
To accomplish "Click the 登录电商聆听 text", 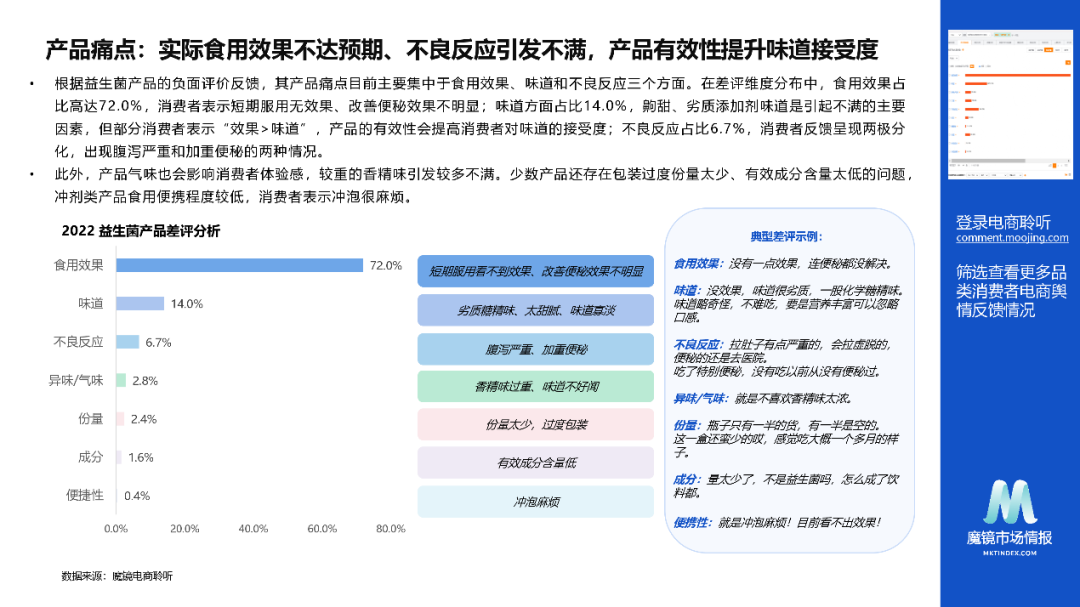I will 1003,222.
